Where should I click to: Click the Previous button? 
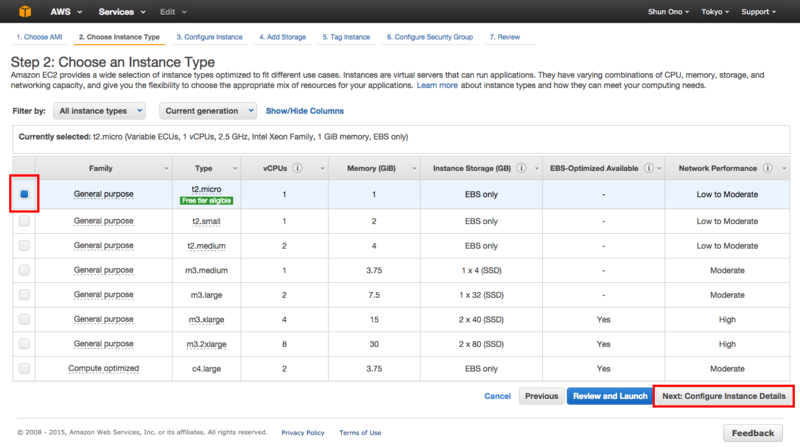pos(541,396)
